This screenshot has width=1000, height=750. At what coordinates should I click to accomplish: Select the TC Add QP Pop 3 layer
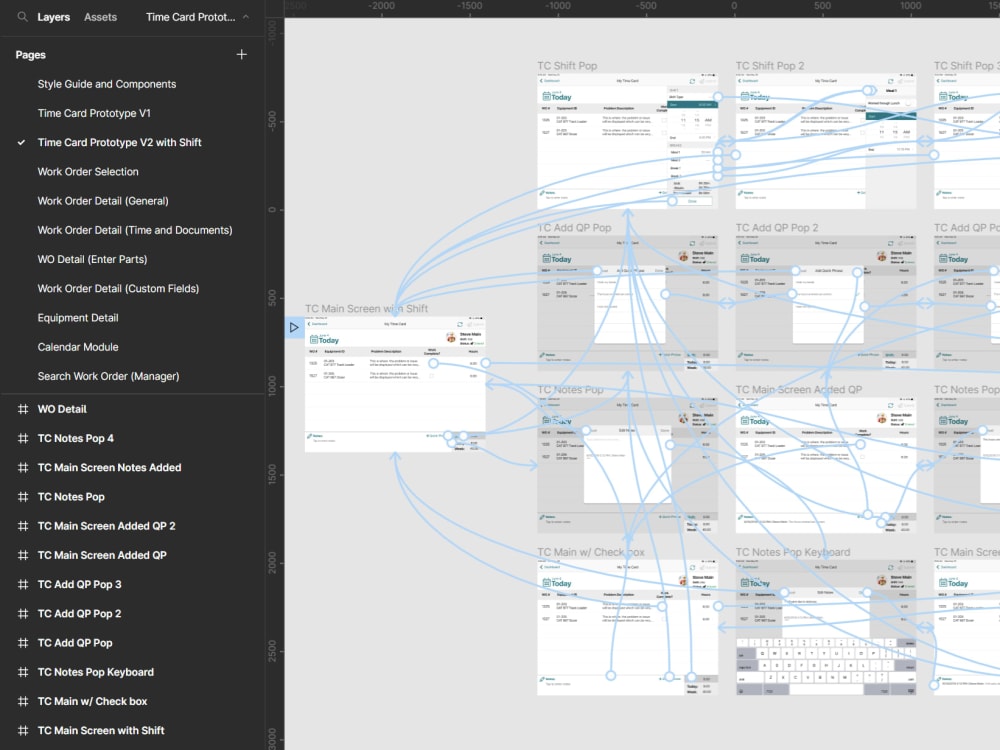tap(79, 585)
